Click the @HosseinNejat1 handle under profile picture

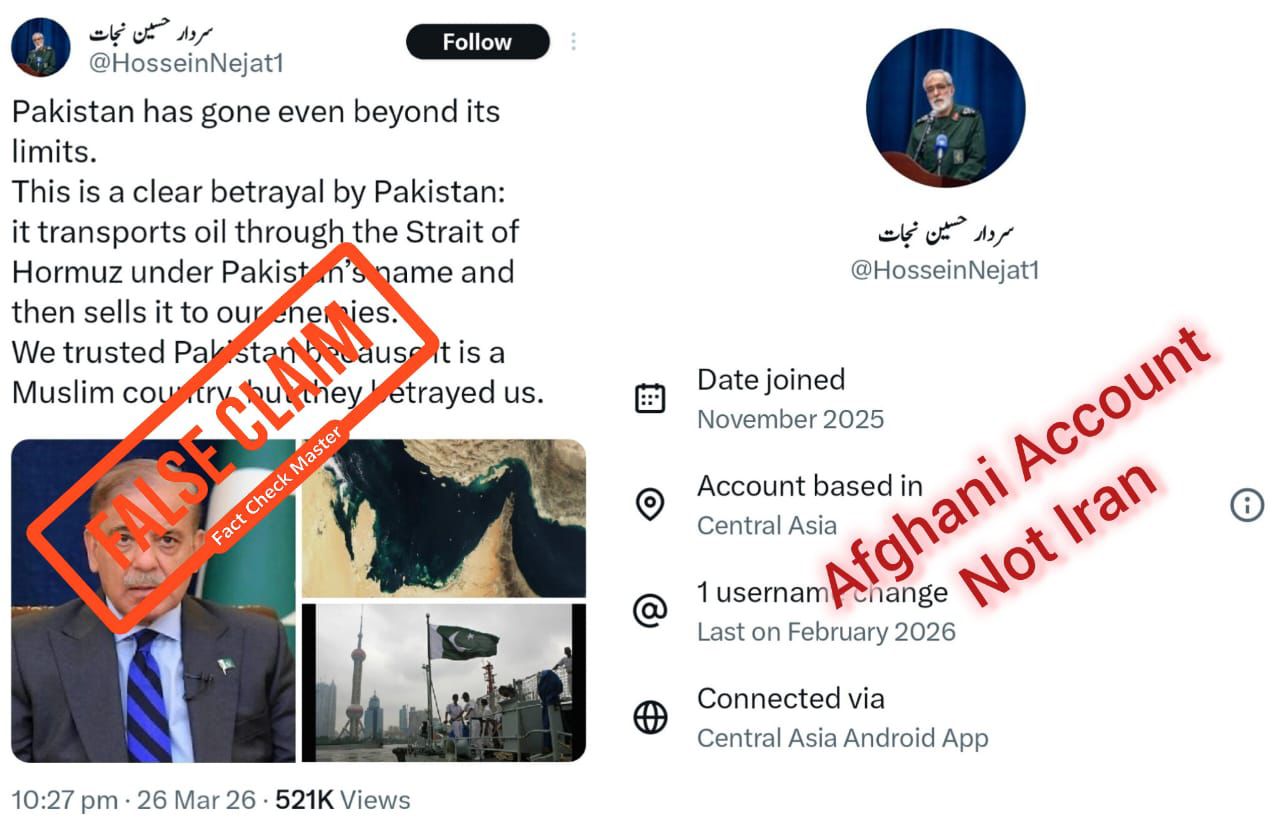944,270
